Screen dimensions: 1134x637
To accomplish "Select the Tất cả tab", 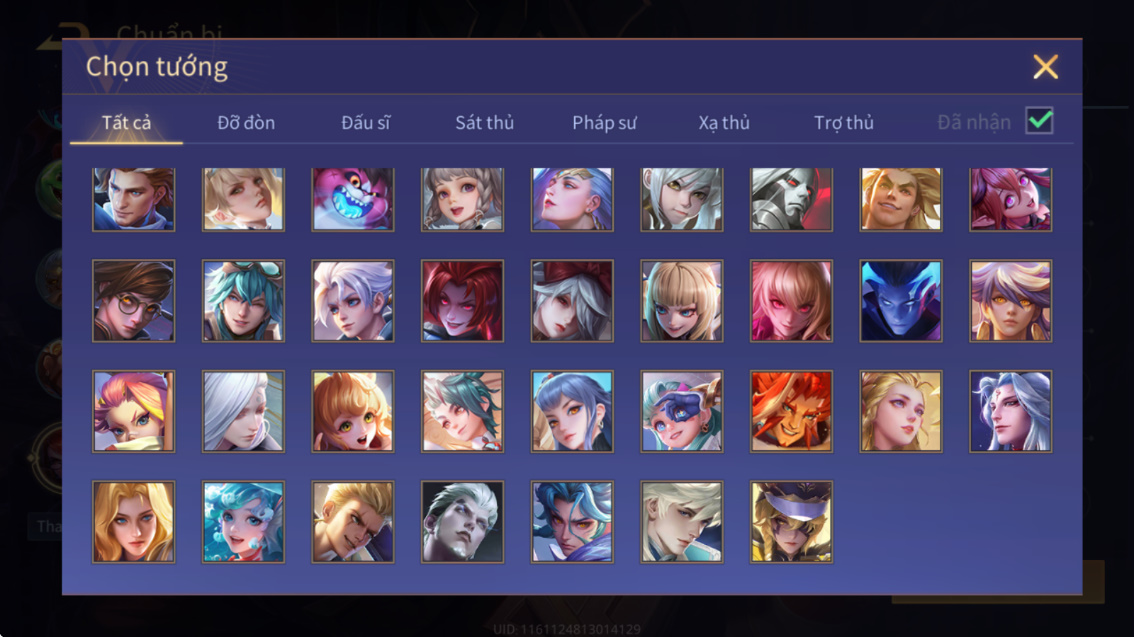I will pyautogui.click(x=127, y=123).
